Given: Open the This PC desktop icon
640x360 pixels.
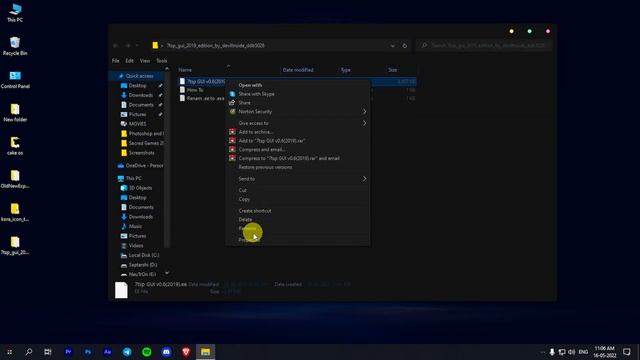Looking at the screenshot, I should [15, 13].
